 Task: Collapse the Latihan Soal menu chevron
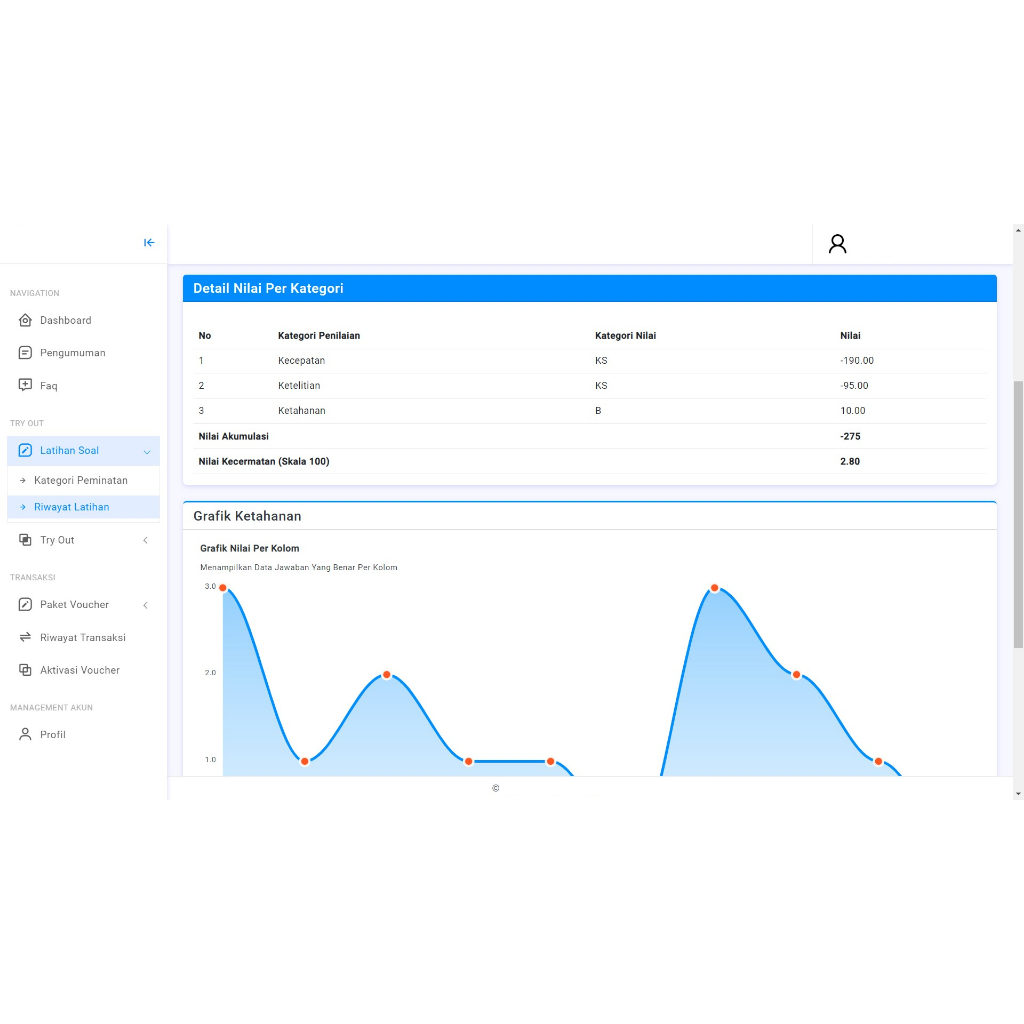tap(147, 452)
